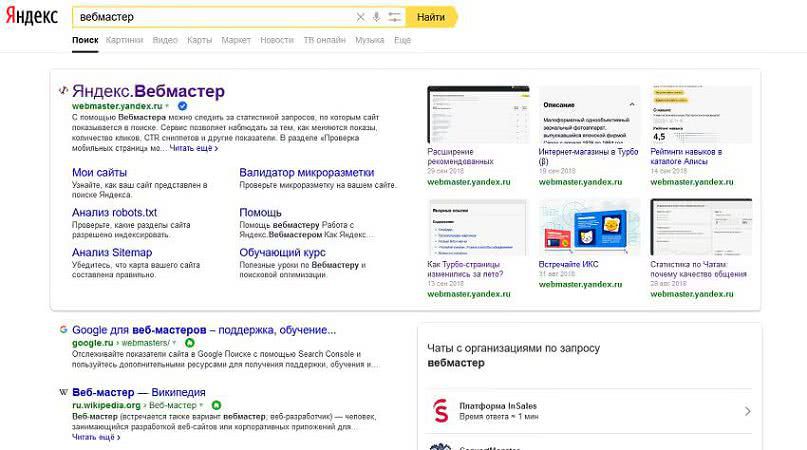Viewport: 807px width, 450px height.
Task: Click the Google favicon beside Google result
Action: 63,330
